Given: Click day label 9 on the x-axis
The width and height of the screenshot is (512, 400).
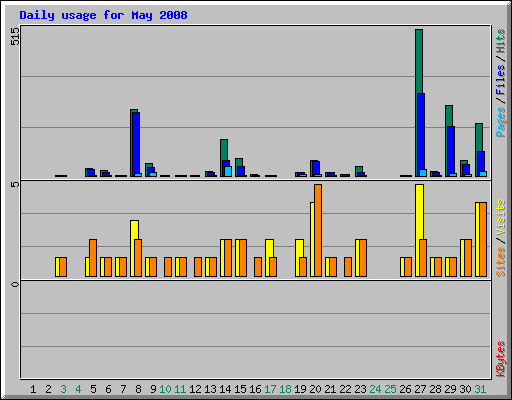Looking at the screenshot, I should [153, 389].
